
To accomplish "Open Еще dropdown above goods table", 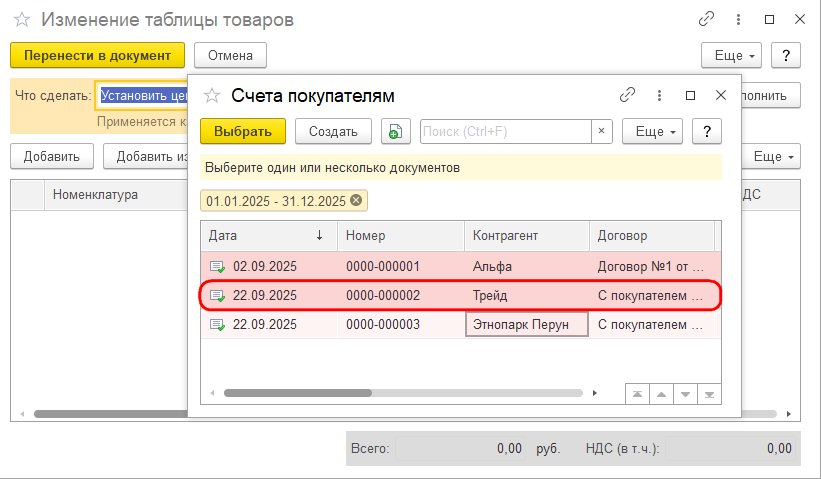I will tap(772, 157).
